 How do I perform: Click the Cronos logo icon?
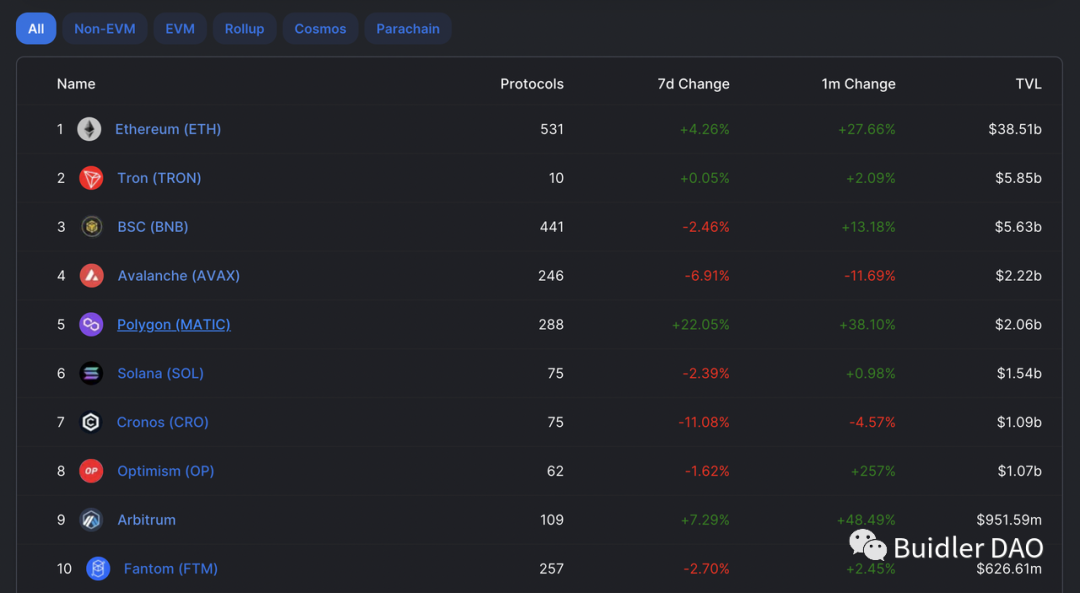click(91, 422)
